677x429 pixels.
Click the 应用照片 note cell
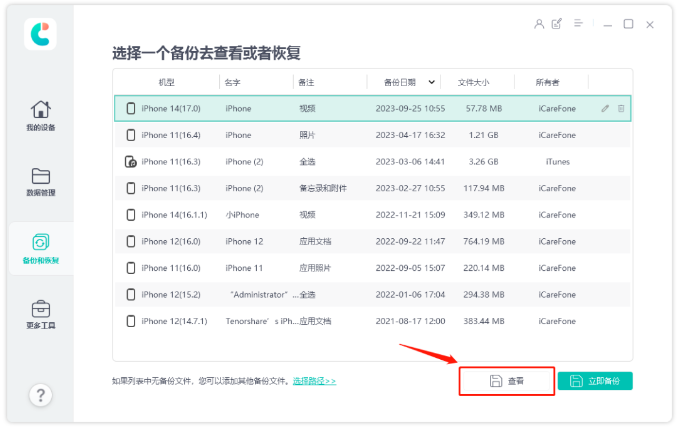[x=315, y=268]
